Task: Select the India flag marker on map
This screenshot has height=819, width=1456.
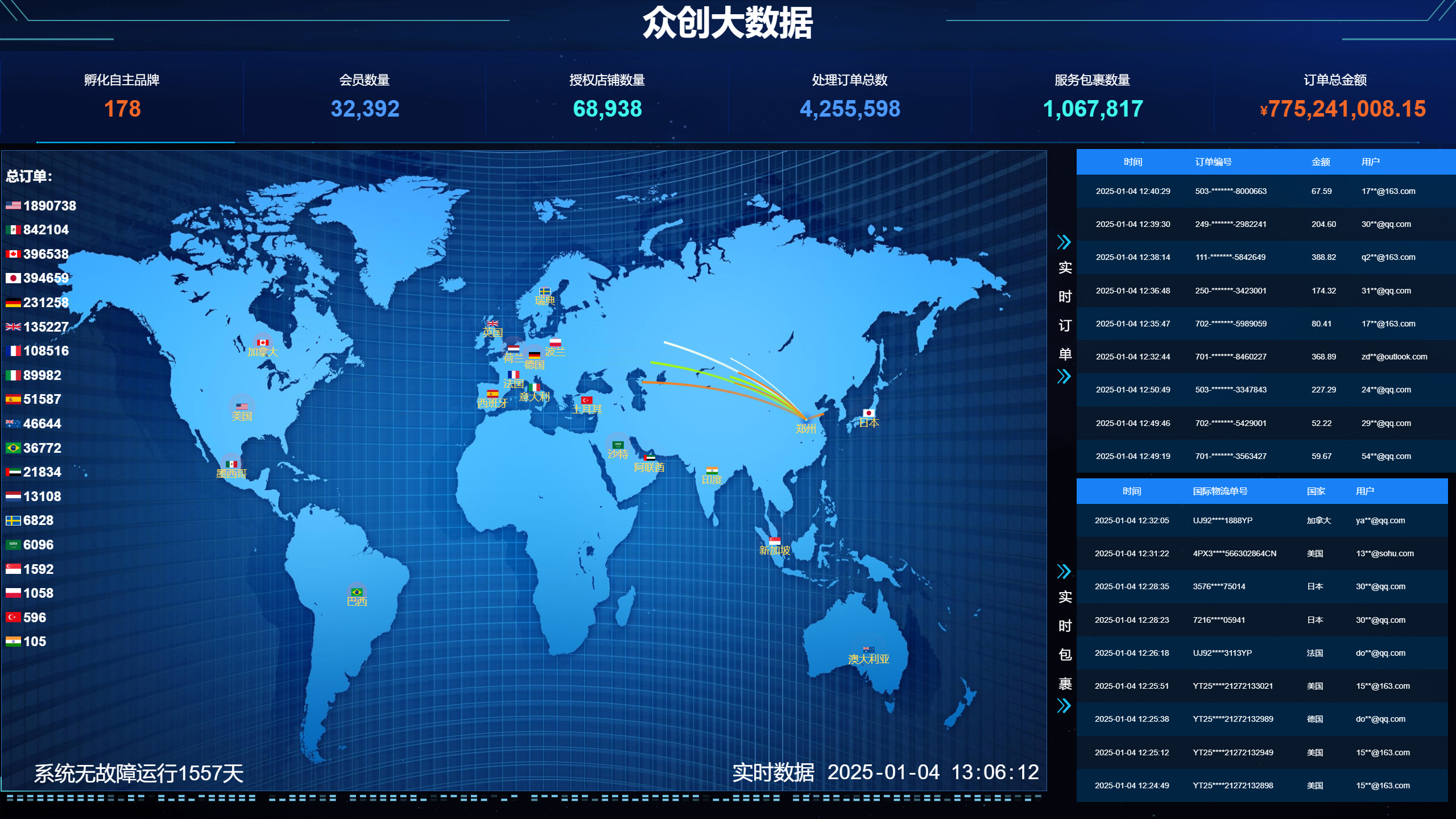Action: 712,470
